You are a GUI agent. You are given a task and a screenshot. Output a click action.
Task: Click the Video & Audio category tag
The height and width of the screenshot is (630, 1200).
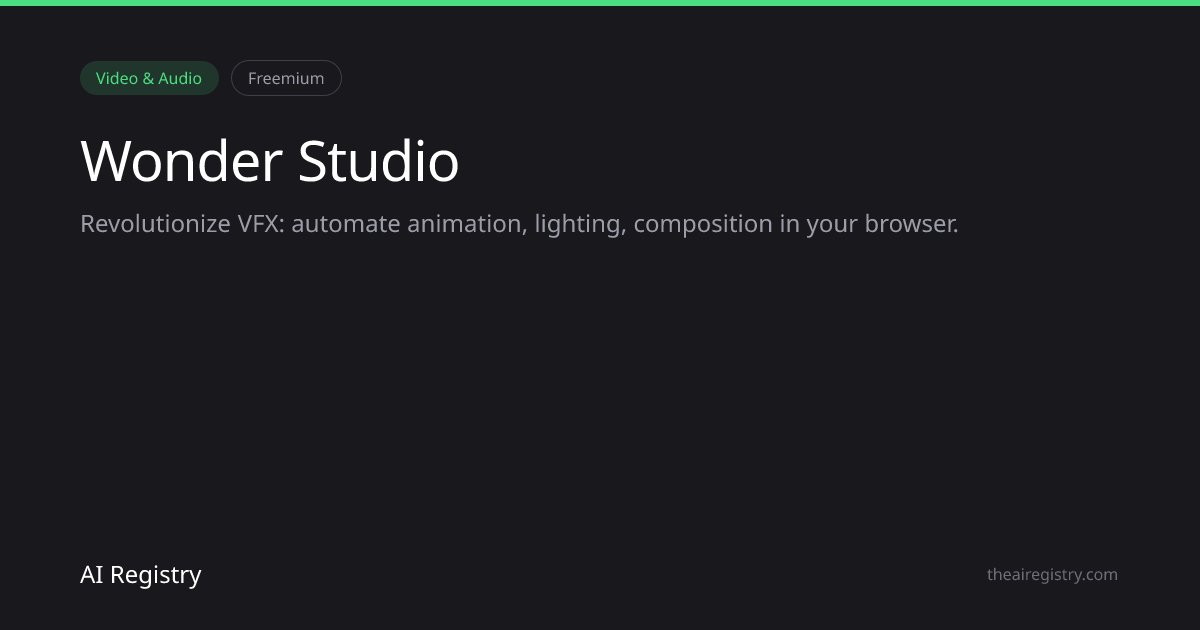pyautogui.click(x=149, y=78)
